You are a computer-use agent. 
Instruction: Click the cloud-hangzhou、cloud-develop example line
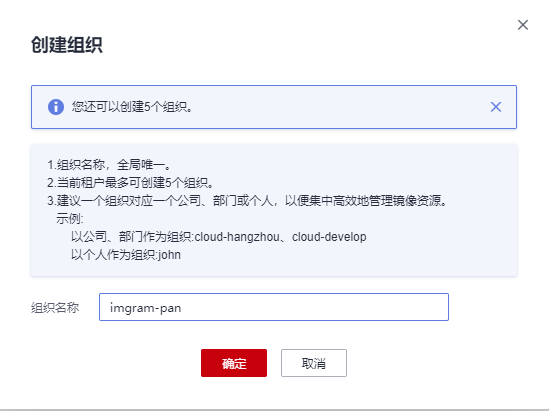click(219, 237)
